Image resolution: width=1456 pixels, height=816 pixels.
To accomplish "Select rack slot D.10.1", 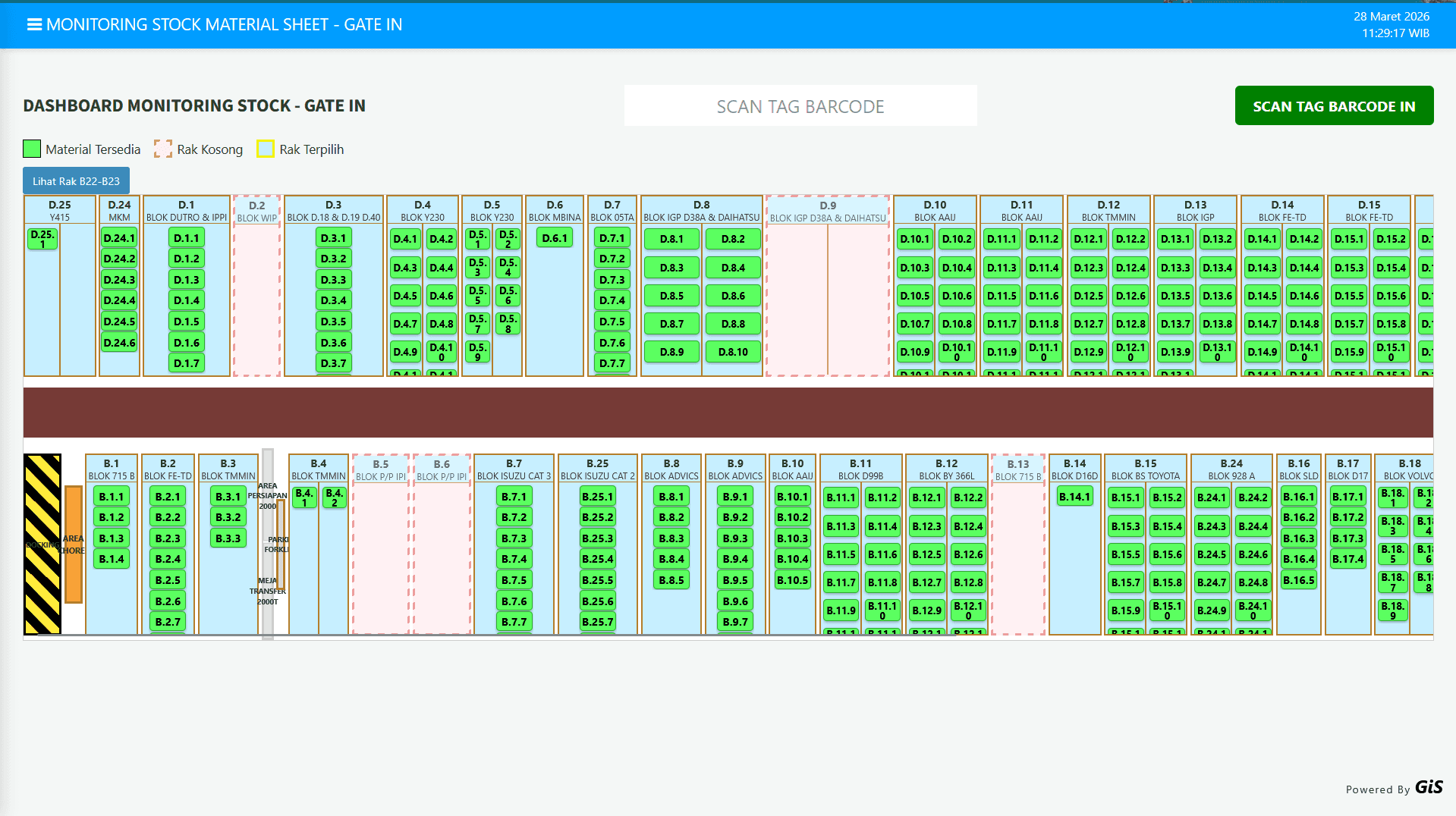I will (915, 239).
